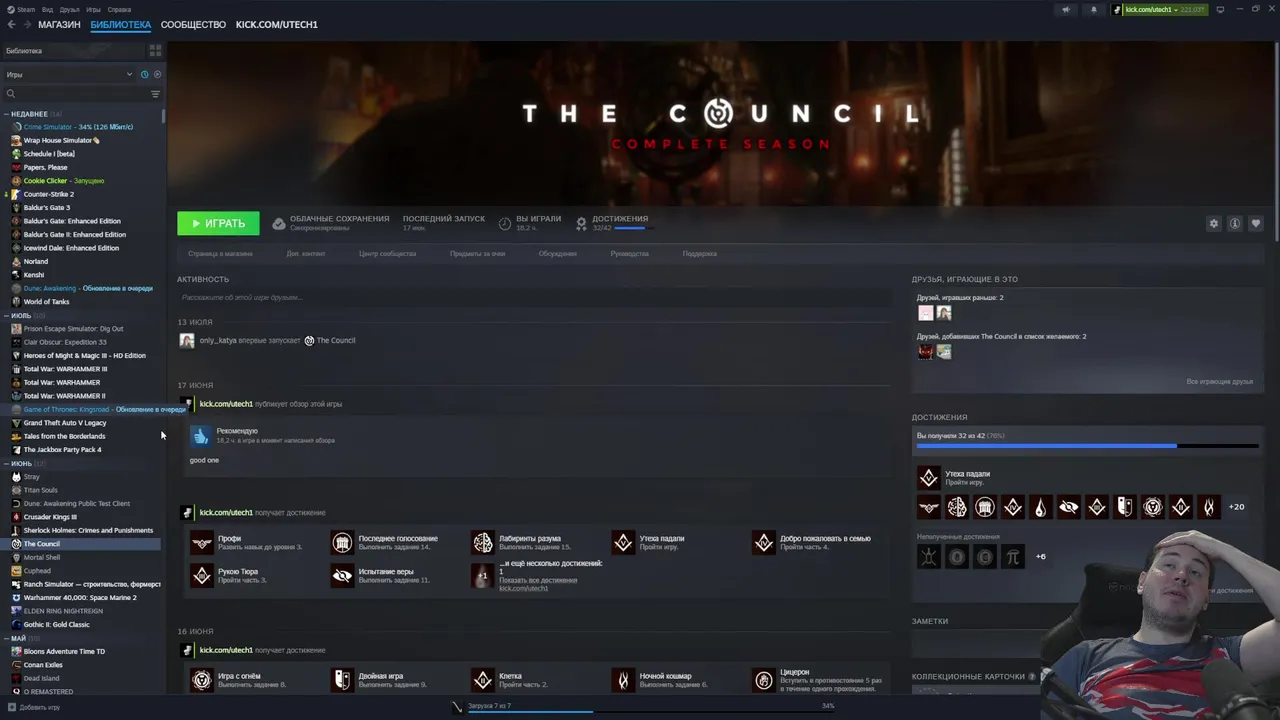Click the Профи achievement icon
The image size is (1280, 720).
coord(202,542)
